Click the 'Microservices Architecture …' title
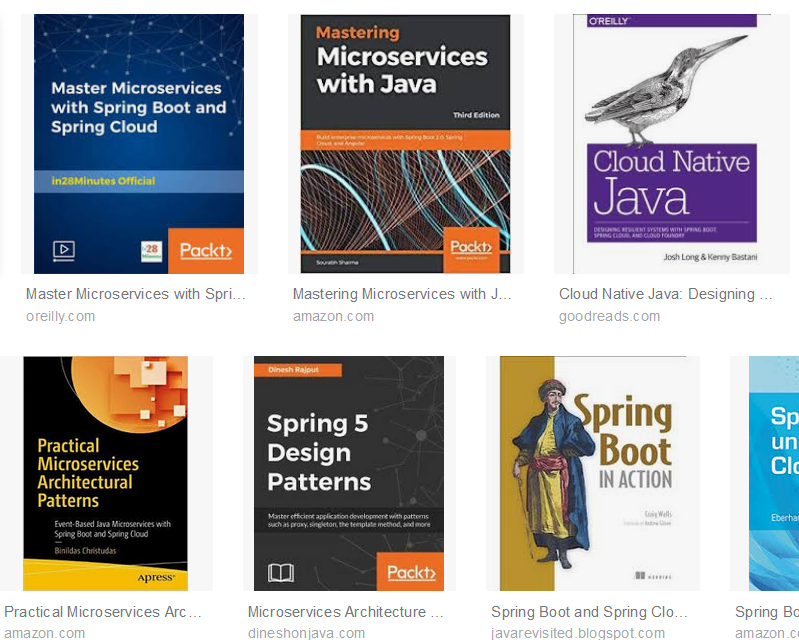Image resolution: width=799 pixels, height=640 pixels. [345, 611]
